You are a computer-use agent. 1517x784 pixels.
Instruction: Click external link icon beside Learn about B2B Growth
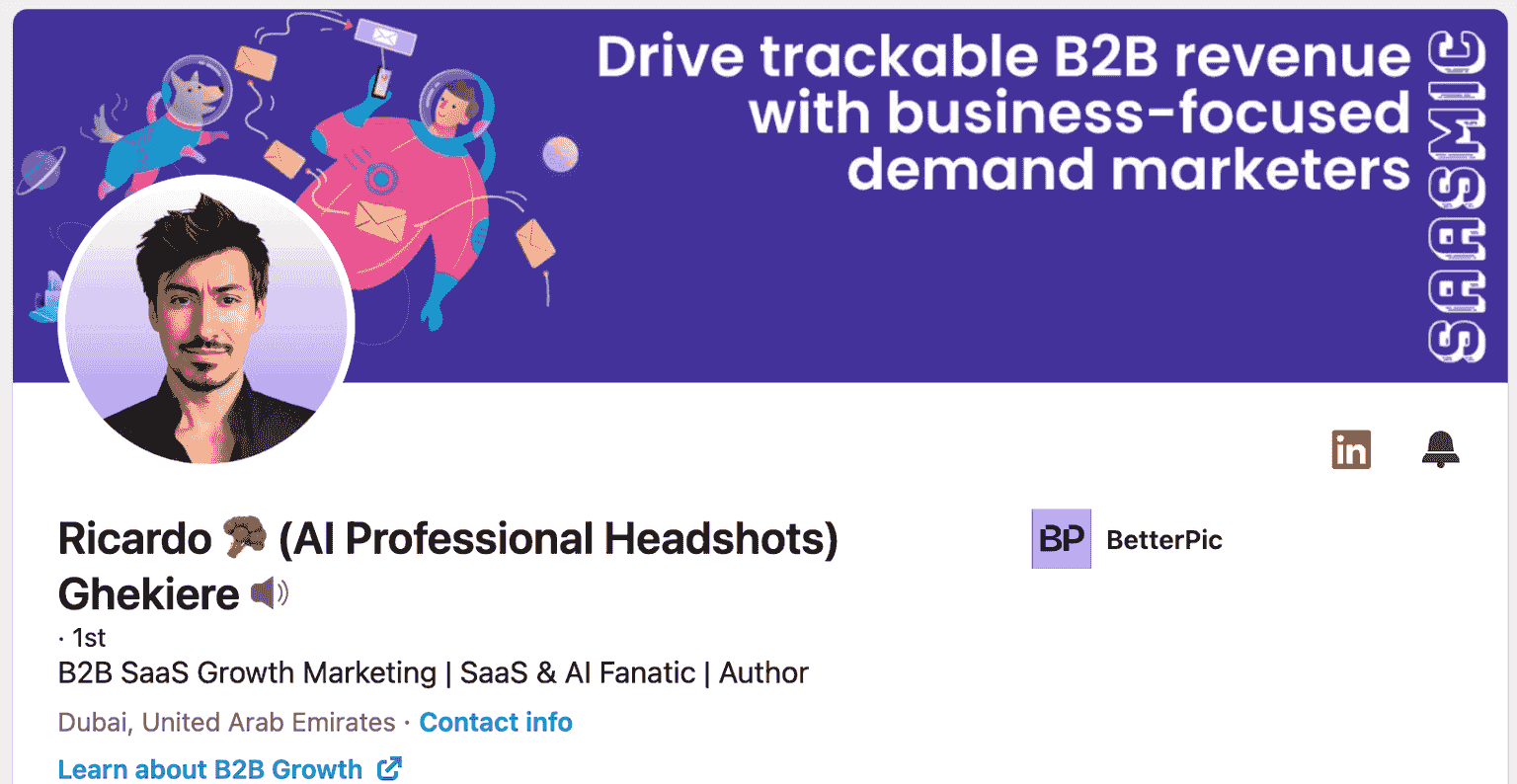[390, 768]
